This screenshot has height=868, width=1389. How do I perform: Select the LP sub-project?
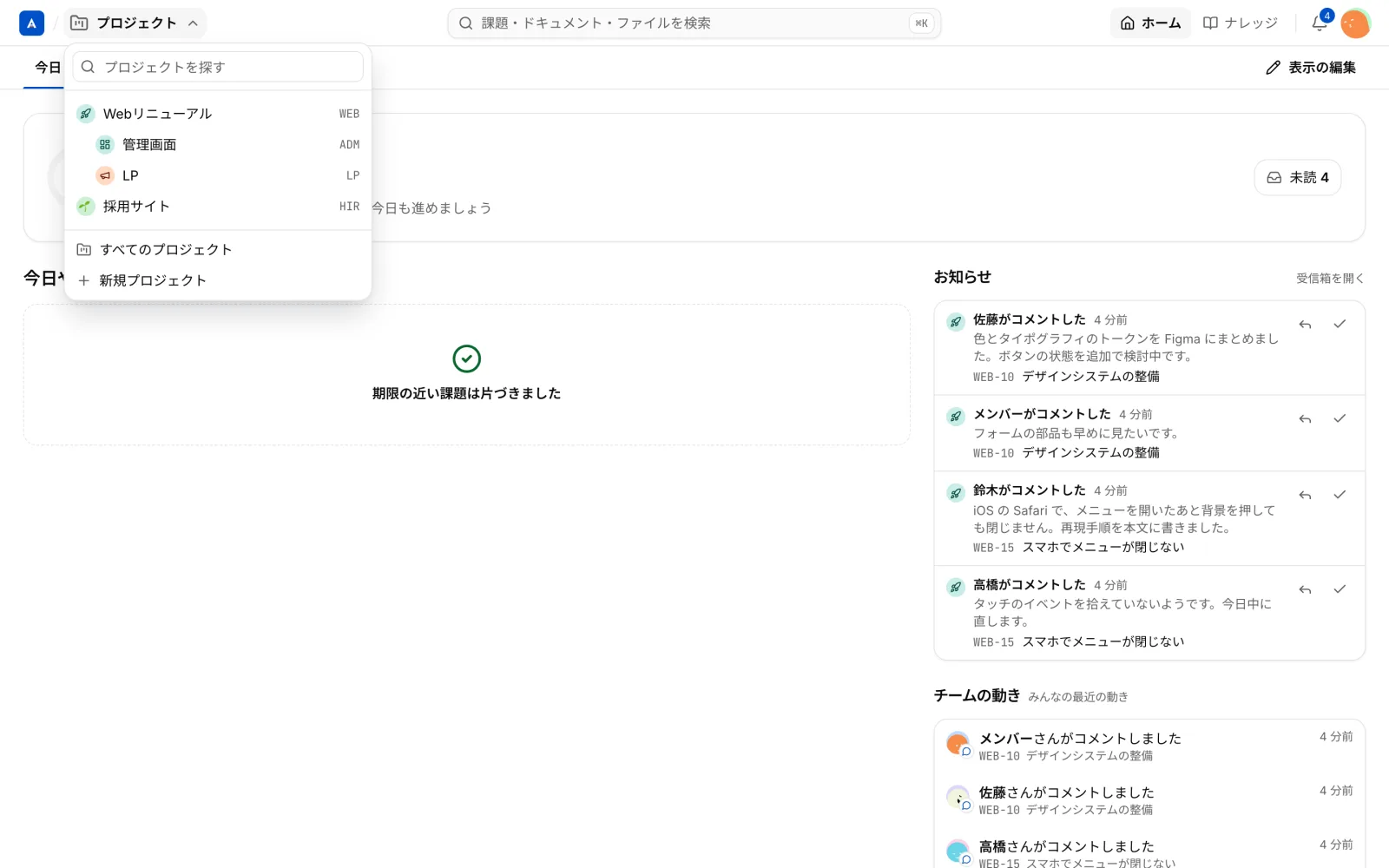[x=218, y=175]
